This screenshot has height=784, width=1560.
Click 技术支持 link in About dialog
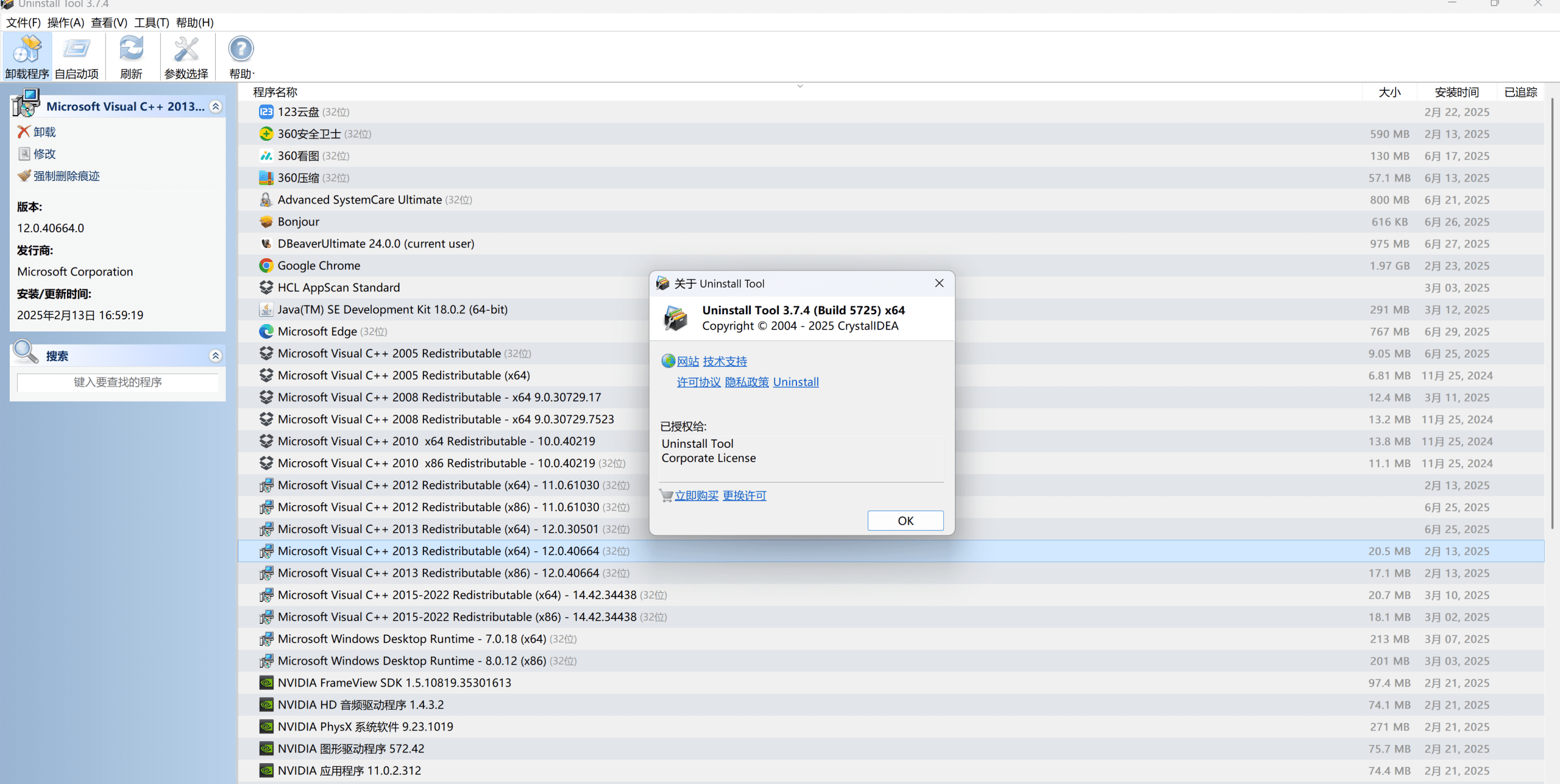coord(725,361)
